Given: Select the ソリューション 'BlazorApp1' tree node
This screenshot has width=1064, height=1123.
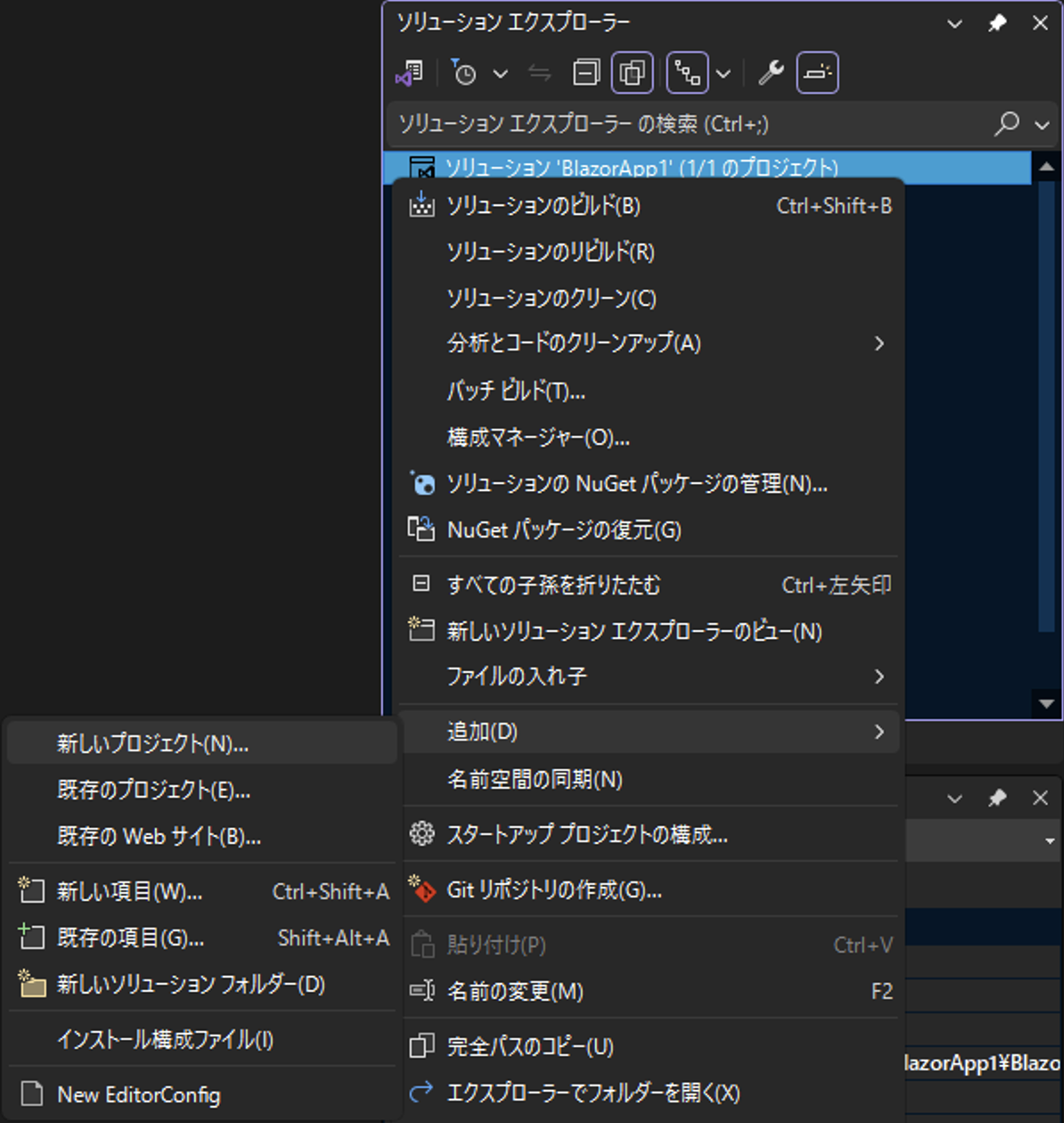Looking at the screenshot, I should pyautogui.click(x=708, y=168).
